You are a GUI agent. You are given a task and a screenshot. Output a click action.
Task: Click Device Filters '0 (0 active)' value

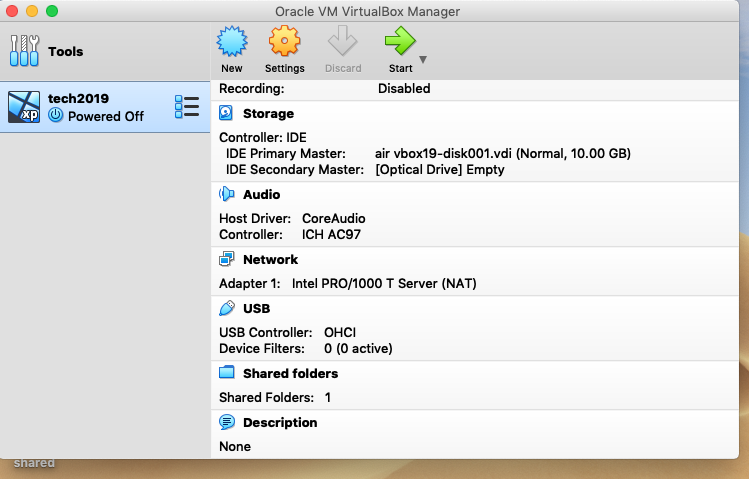[x=358, y=349]
